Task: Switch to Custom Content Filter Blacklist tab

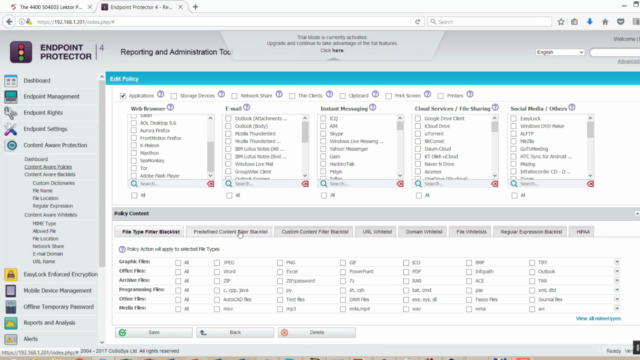Action: [315, 231]
